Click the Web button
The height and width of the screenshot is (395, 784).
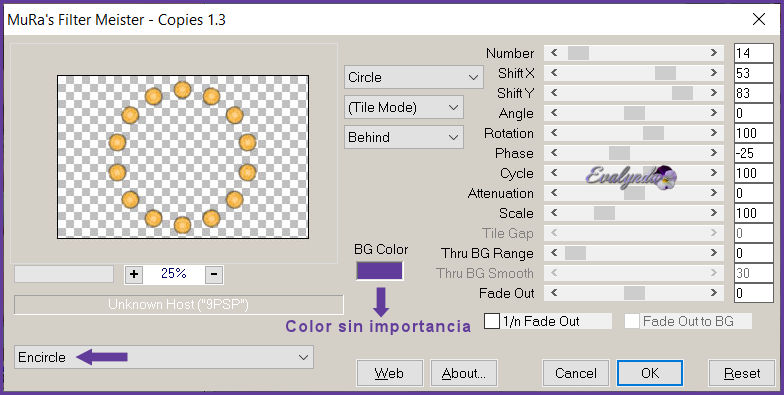click(x=390, y=373)
